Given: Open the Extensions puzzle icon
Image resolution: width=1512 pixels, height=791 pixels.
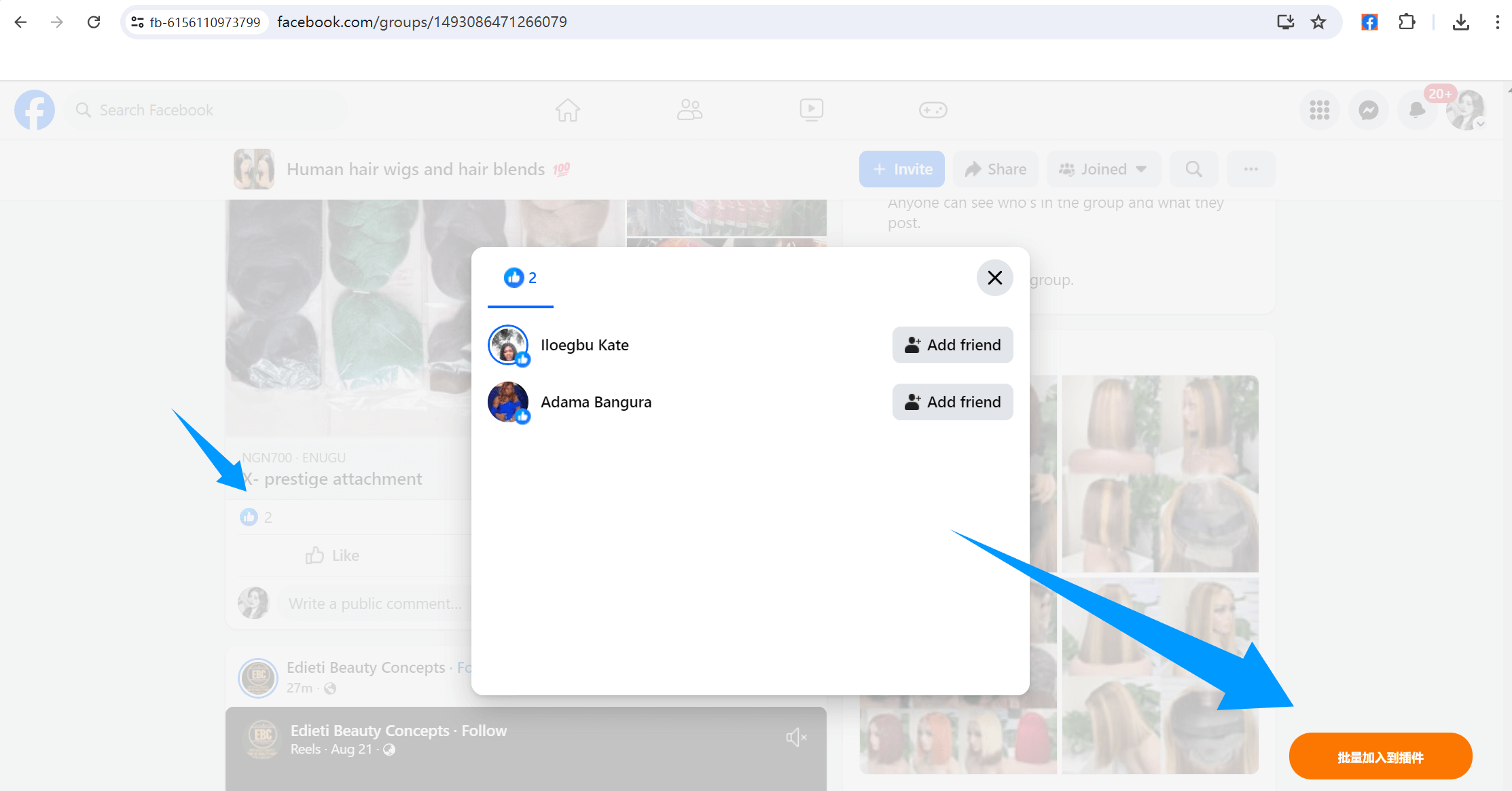Looking at the screenshot, I should pyautogui.click(x=1407, y=22).
